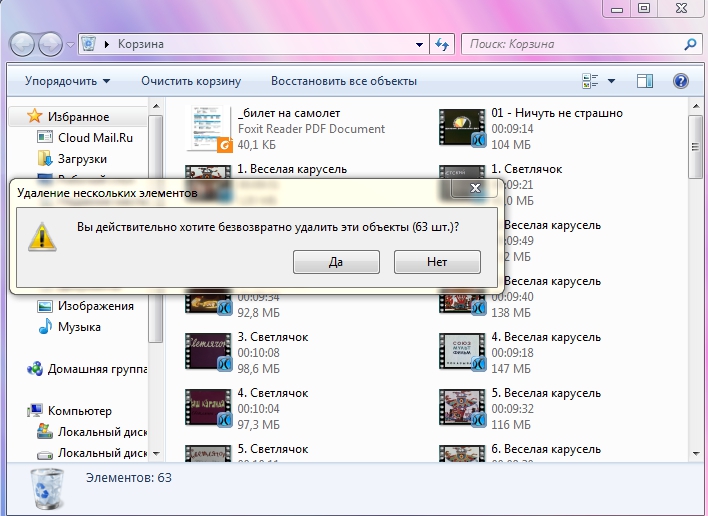Open Домашняя группа in sidebar
Viewport: 708px width, 516px height.
[x=98, y=369]
